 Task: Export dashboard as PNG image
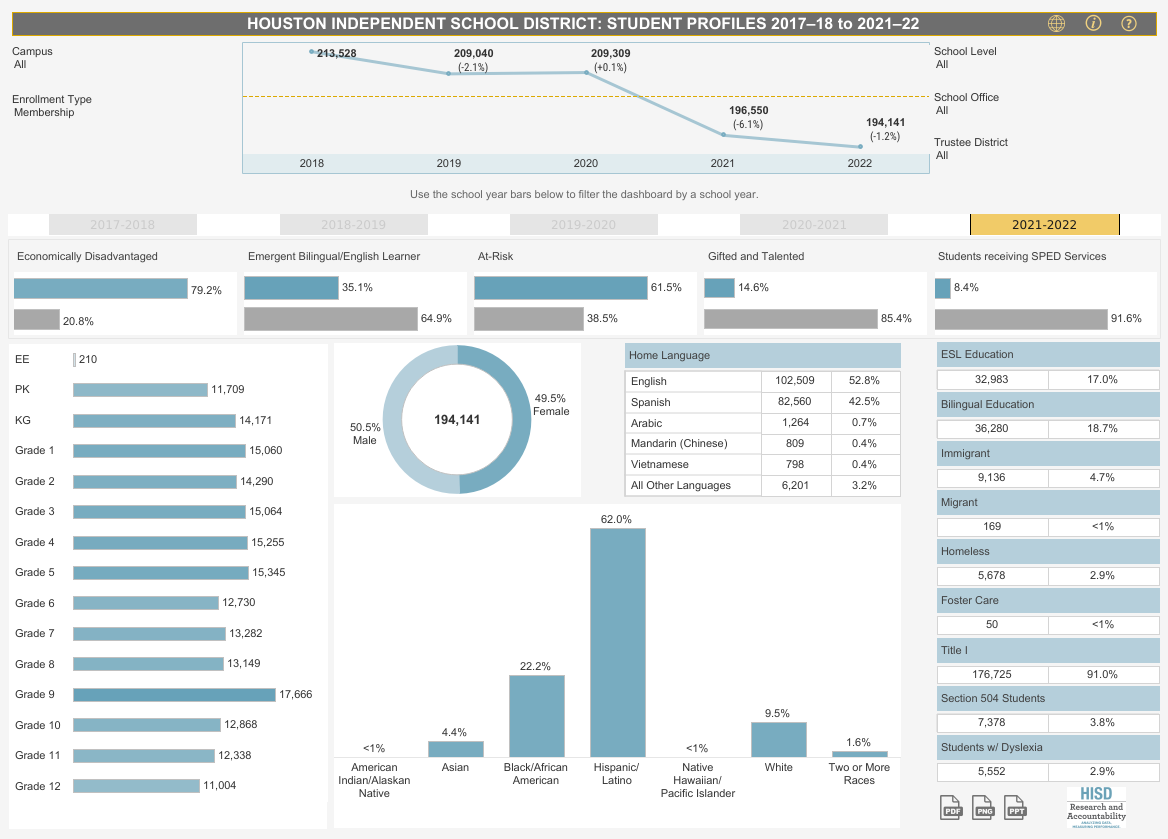coord(983,807)
